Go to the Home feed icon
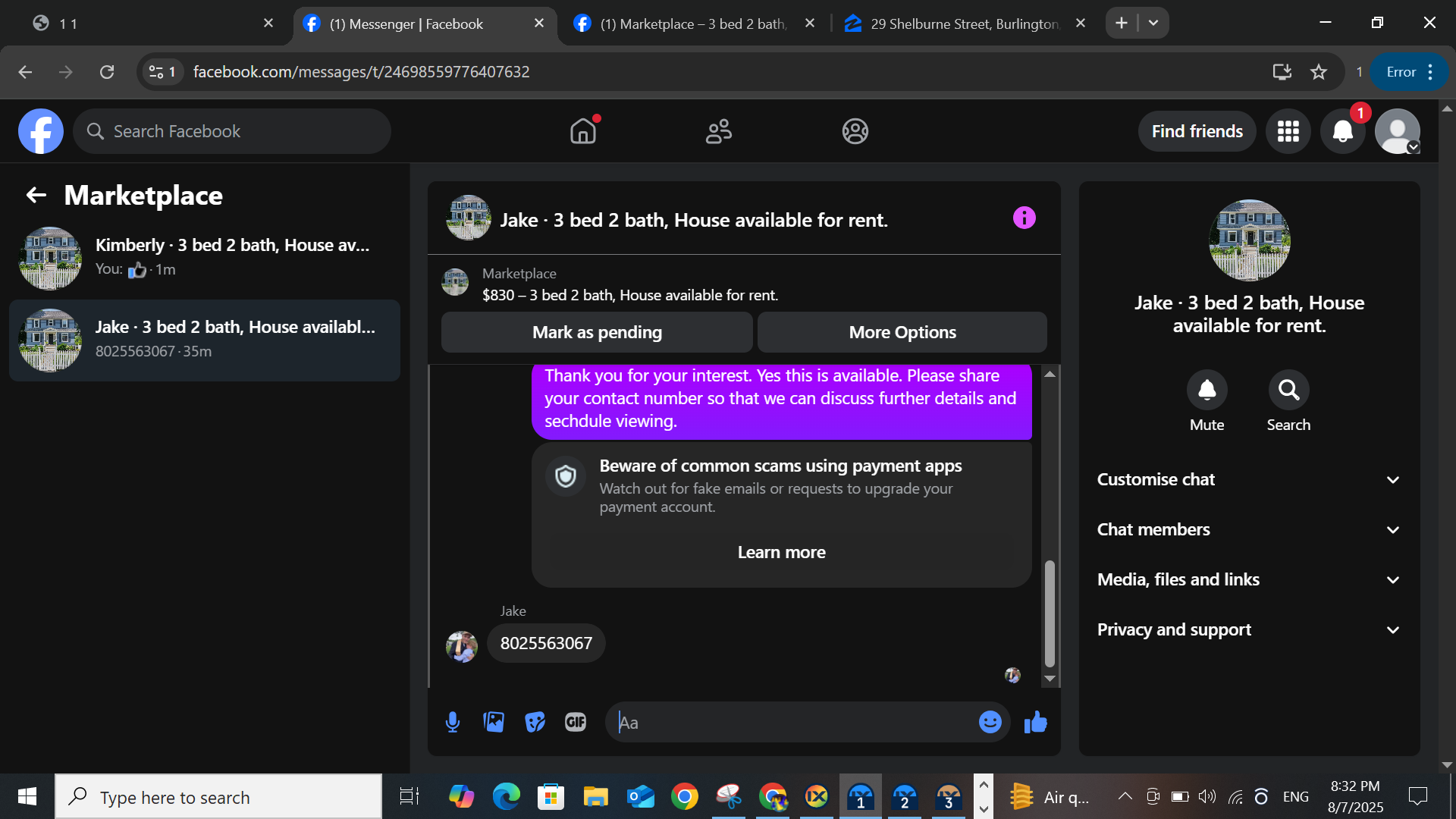The height and width of the screenshot is (819, 1456). (583, 131)
